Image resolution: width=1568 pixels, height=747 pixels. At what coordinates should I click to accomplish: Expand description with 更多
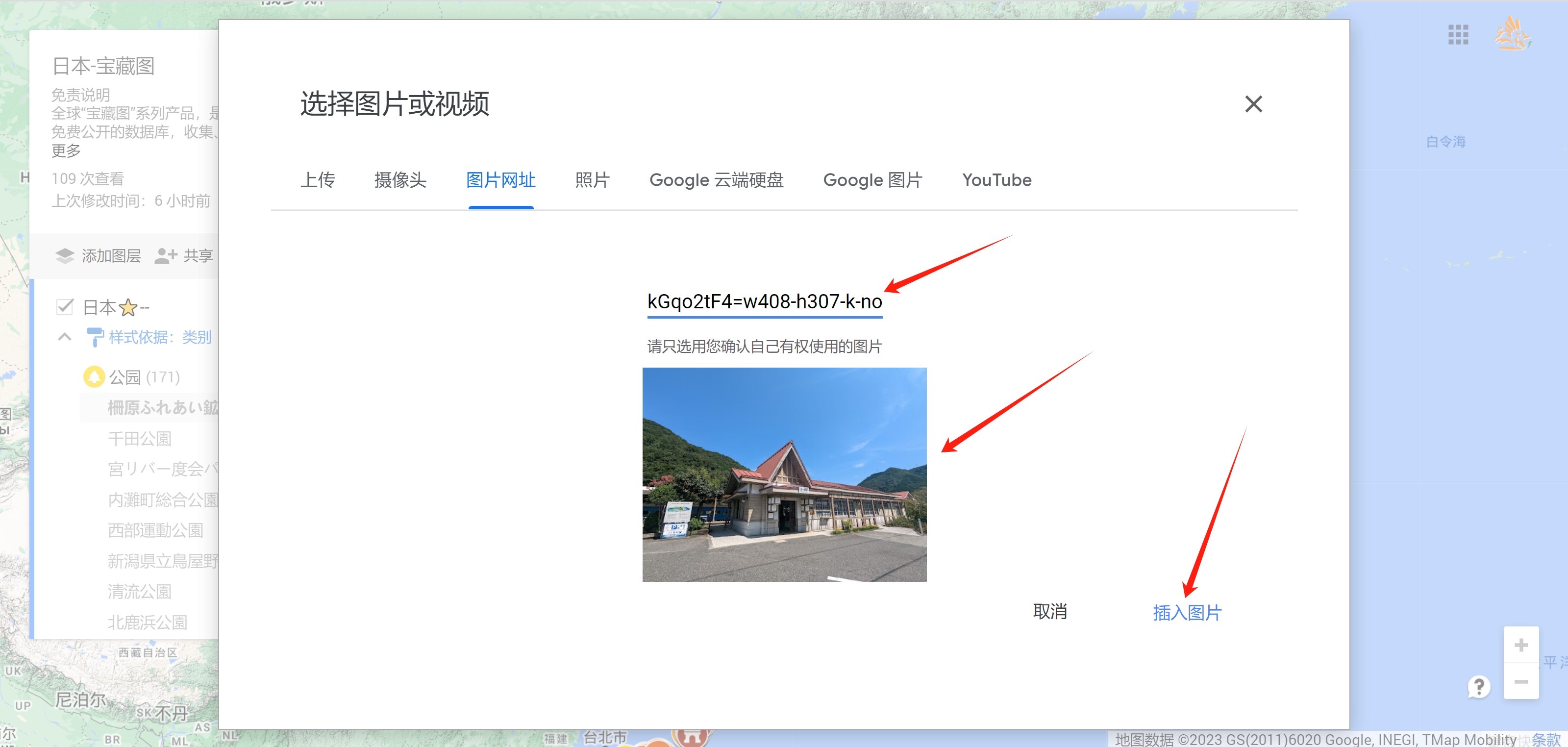pos(66,150)
